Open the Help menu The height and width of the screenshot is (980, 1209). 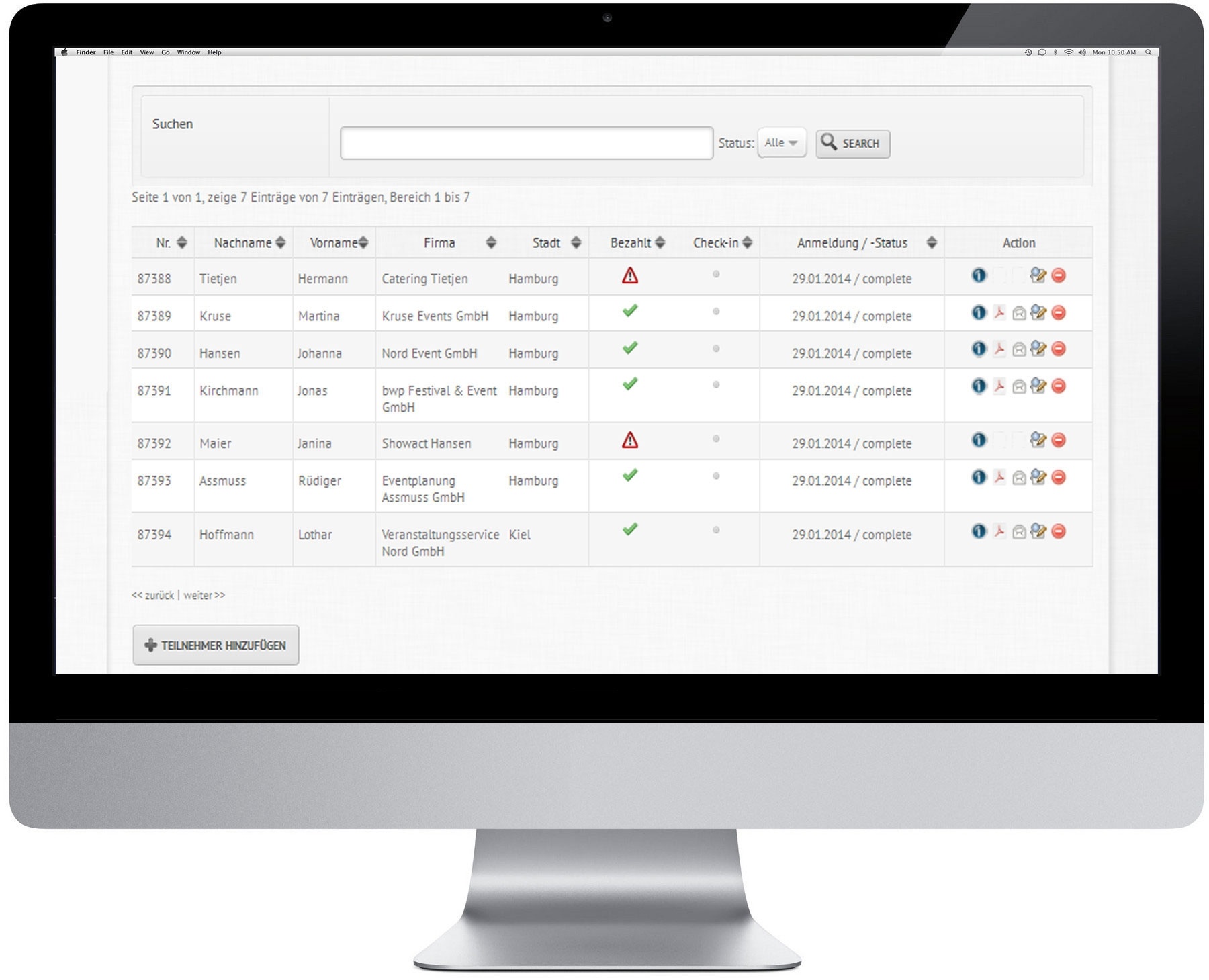click(x=214, y=52)
